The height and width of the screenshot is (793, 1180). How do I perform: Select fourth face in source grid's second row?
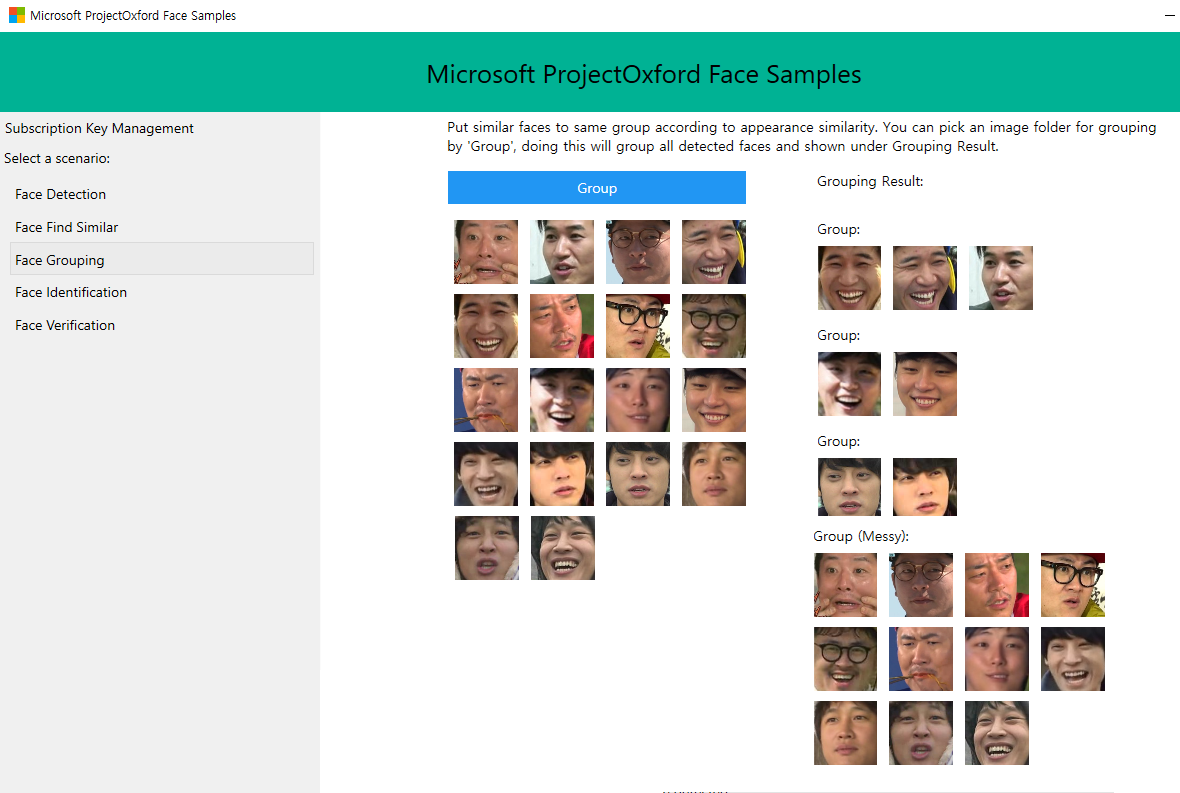(714, 326)
